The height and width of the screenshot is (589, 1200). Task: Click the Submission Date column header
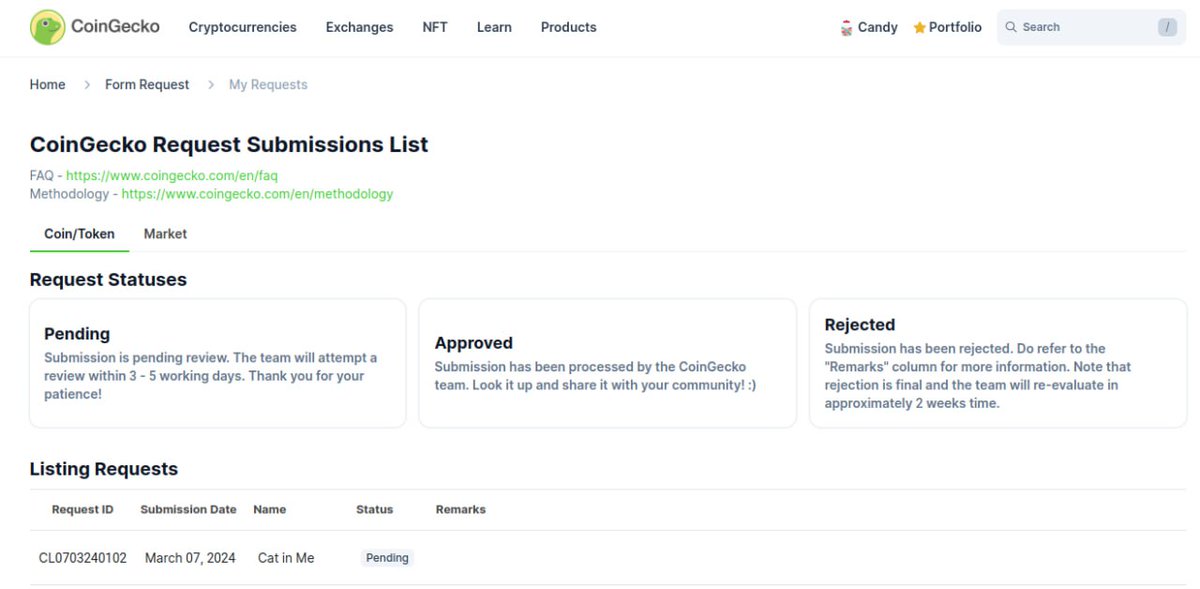[x=188, y=510]
